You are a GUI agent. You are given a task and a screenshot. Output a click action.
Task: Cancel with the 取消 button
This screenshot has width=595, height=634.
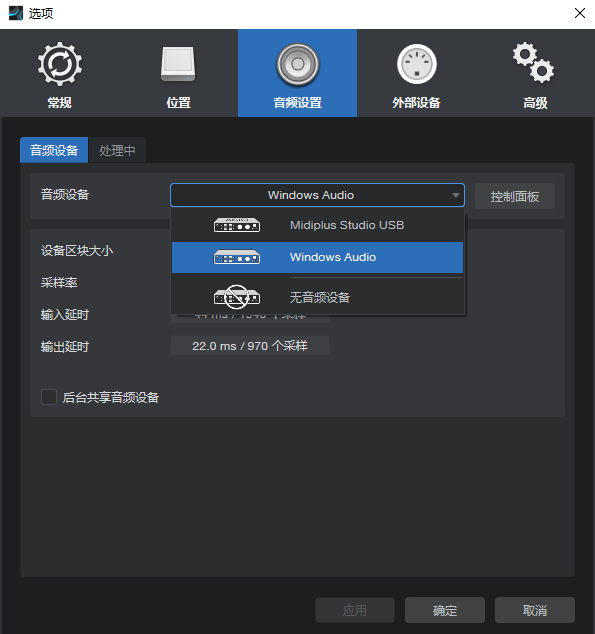tap(535, 610)
